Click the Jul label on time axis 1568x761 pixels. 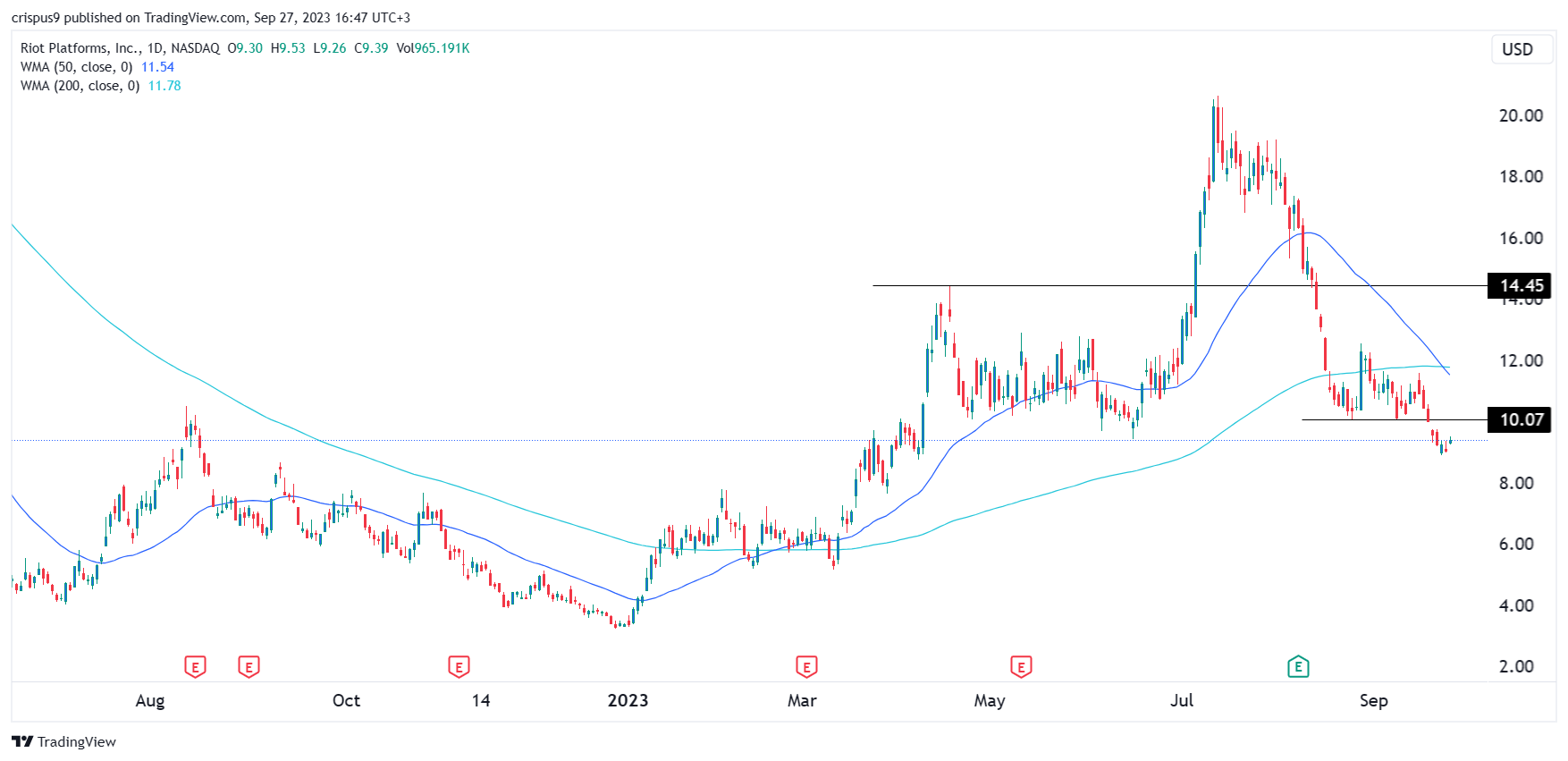click(1182, 700)
